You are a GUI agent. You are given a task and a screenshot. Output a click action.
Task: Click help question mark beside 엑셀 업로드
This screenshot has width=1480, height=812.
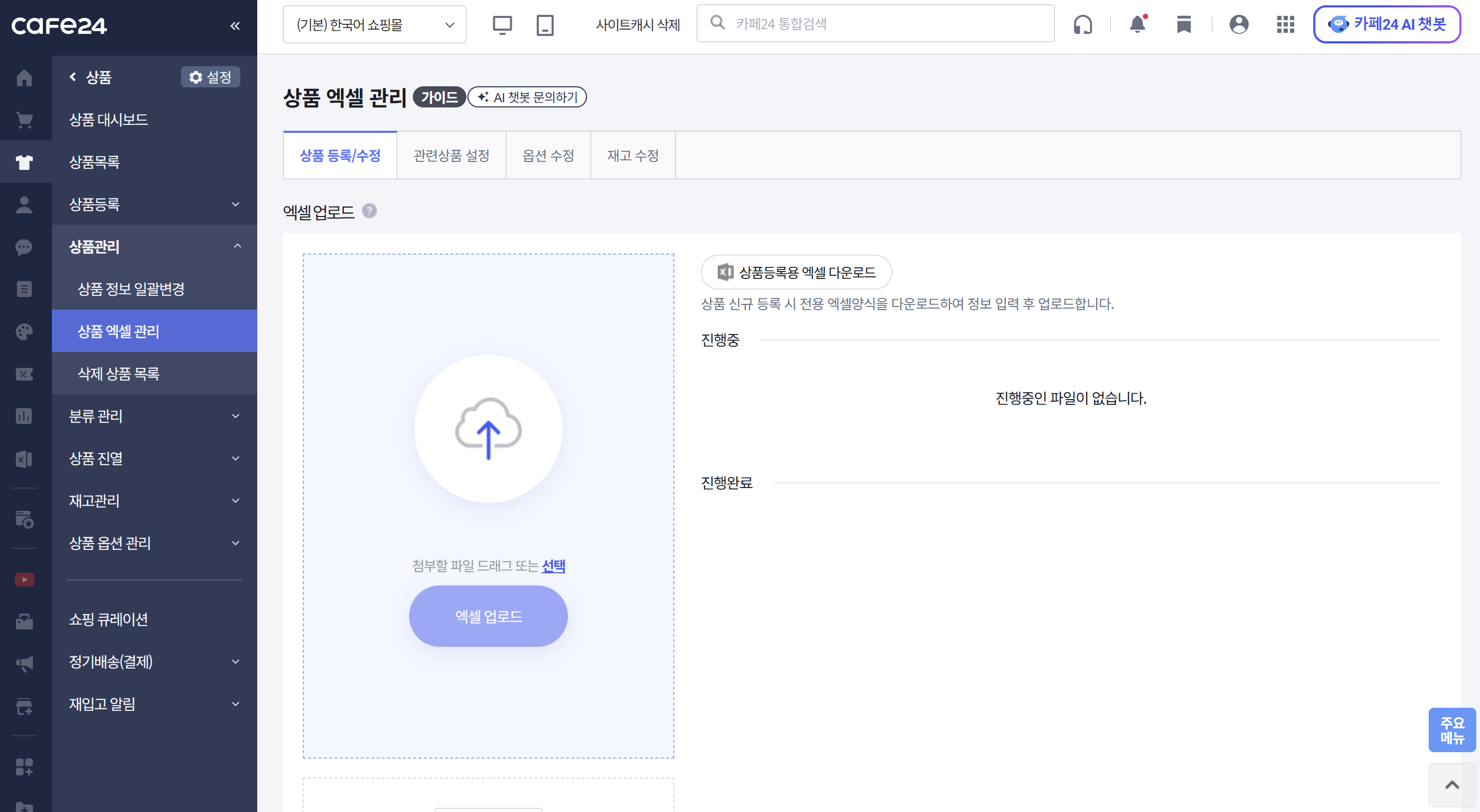[x=369, y=211]
